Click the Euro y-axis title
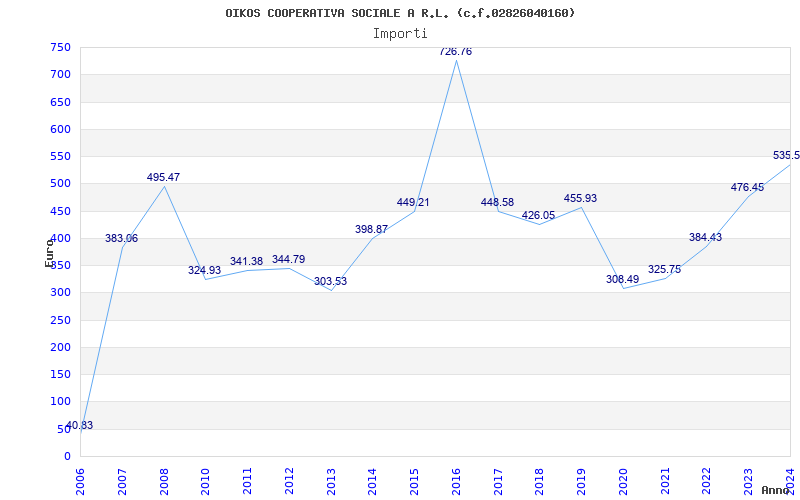 [49, 253]
